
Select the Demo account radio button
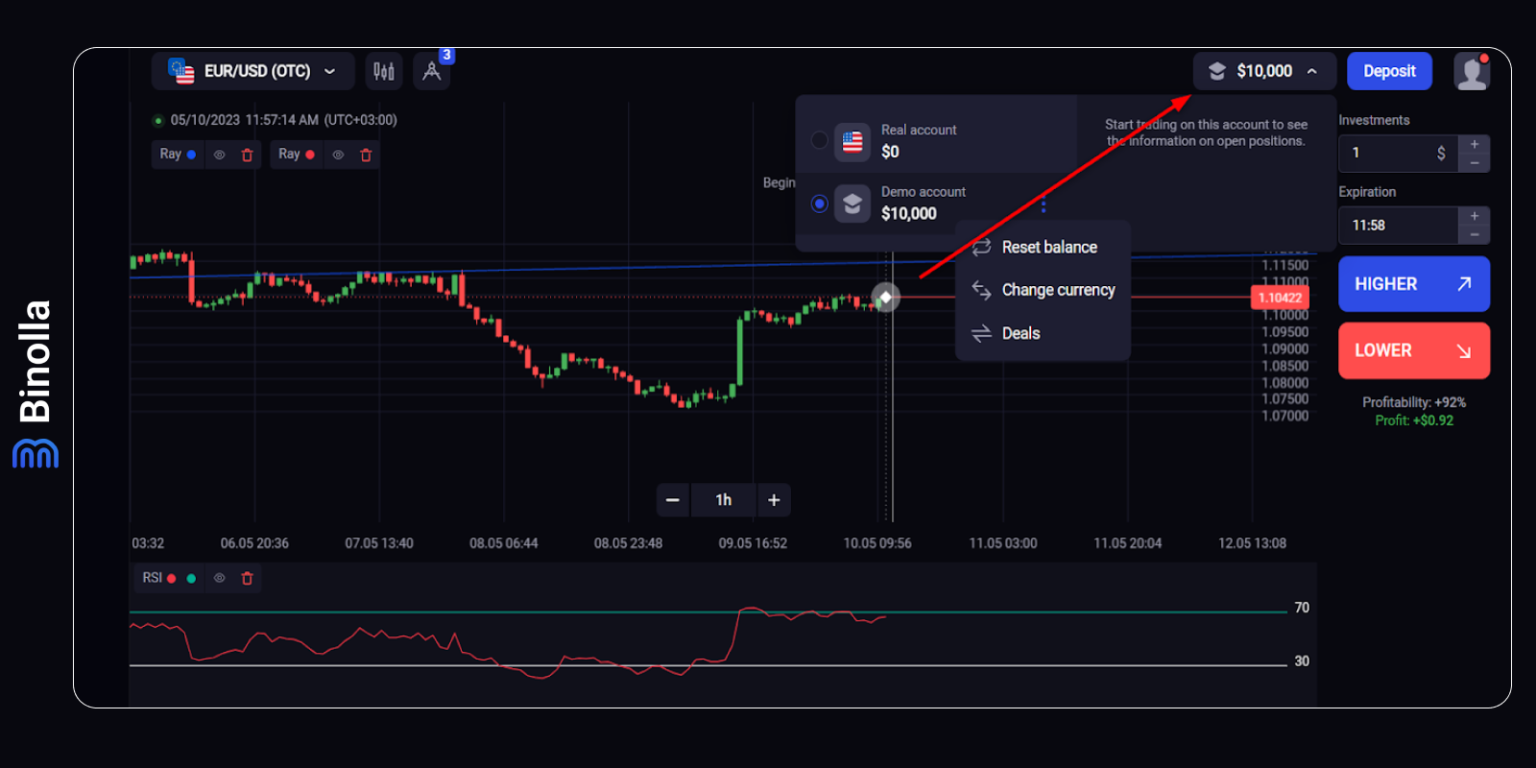pos(818,203)
